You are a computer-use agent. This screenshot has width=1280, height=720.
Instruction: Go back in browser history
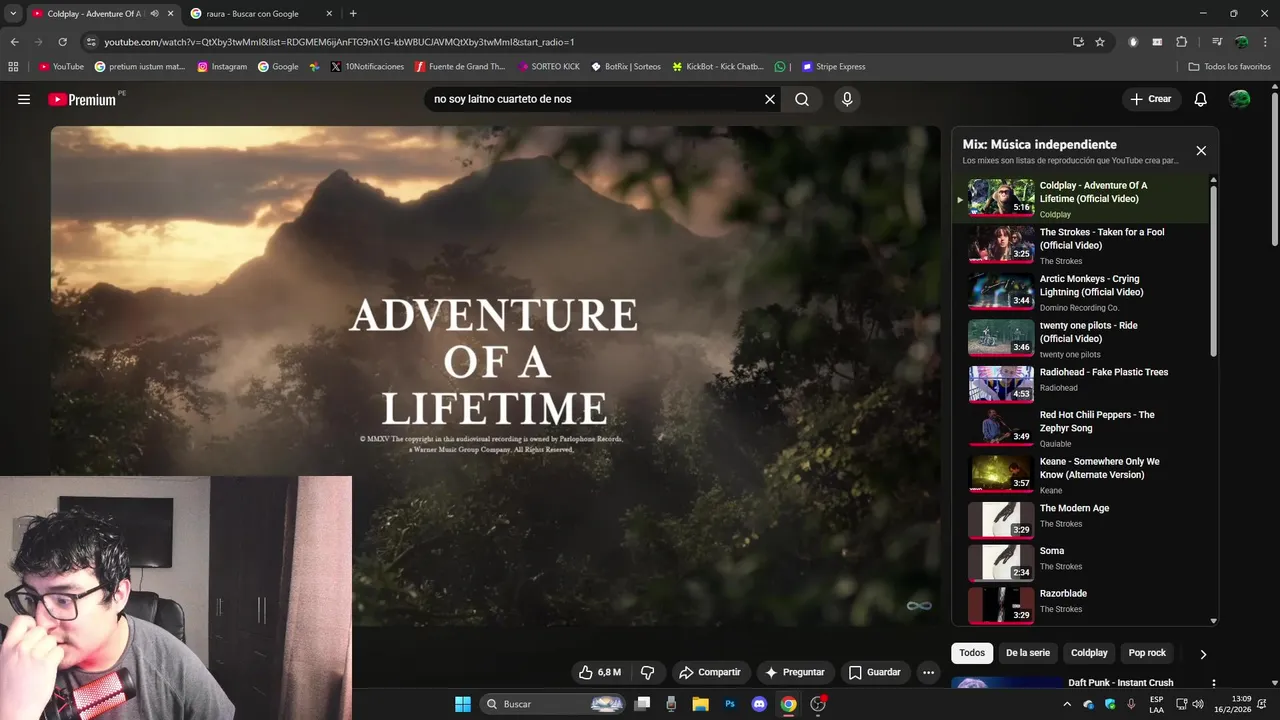(14, 42)
